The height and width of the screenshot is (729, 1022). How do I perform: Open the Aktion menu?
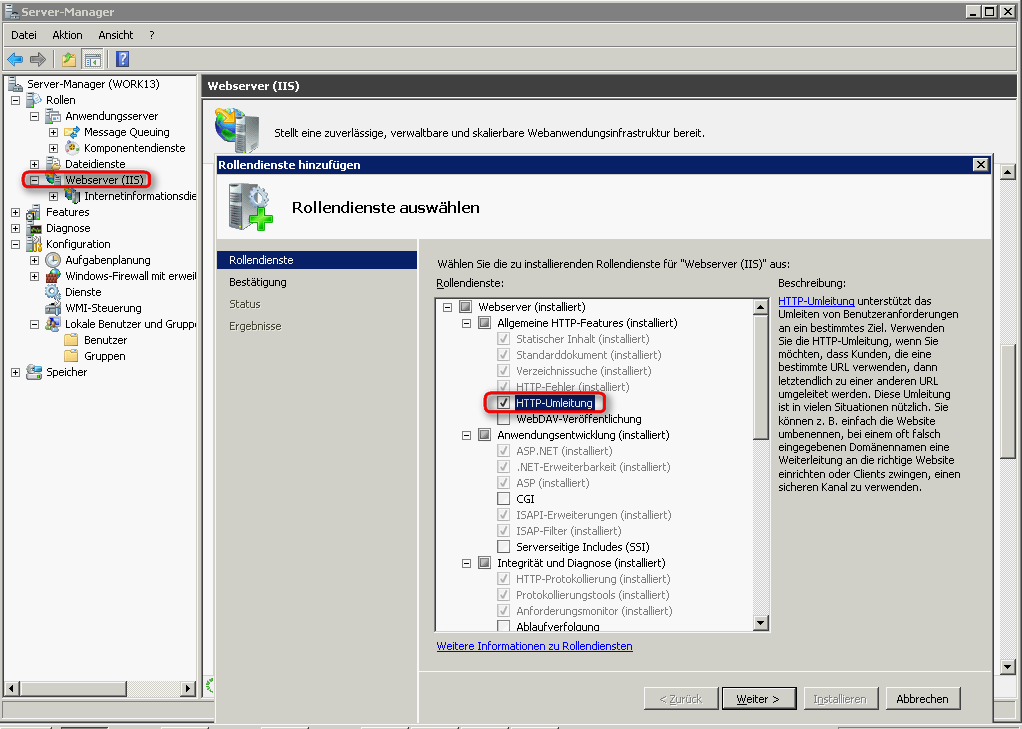click(x=67, y=35)
